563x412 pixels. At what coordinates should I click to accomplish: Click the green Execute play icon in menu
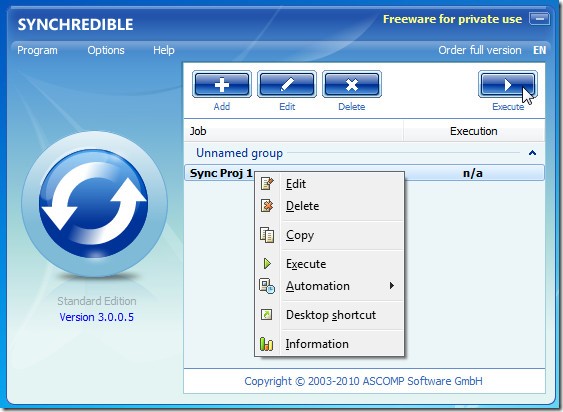(x=267, y=264)
